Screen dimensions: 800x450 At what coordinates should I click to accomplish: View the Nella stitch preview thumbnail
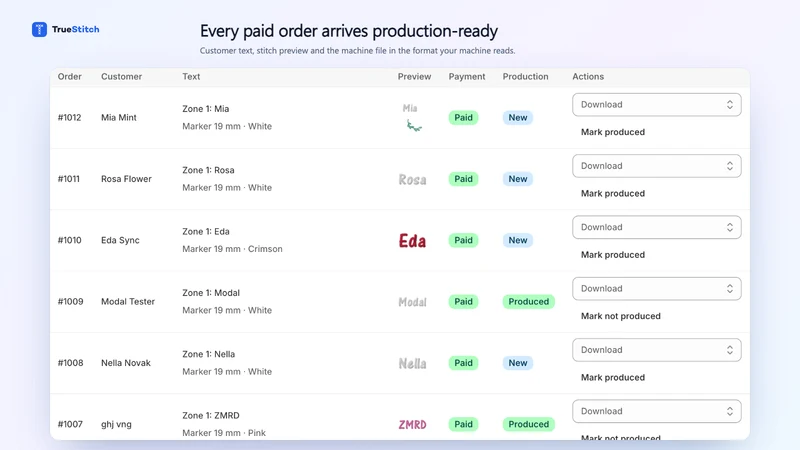point(412,363)
